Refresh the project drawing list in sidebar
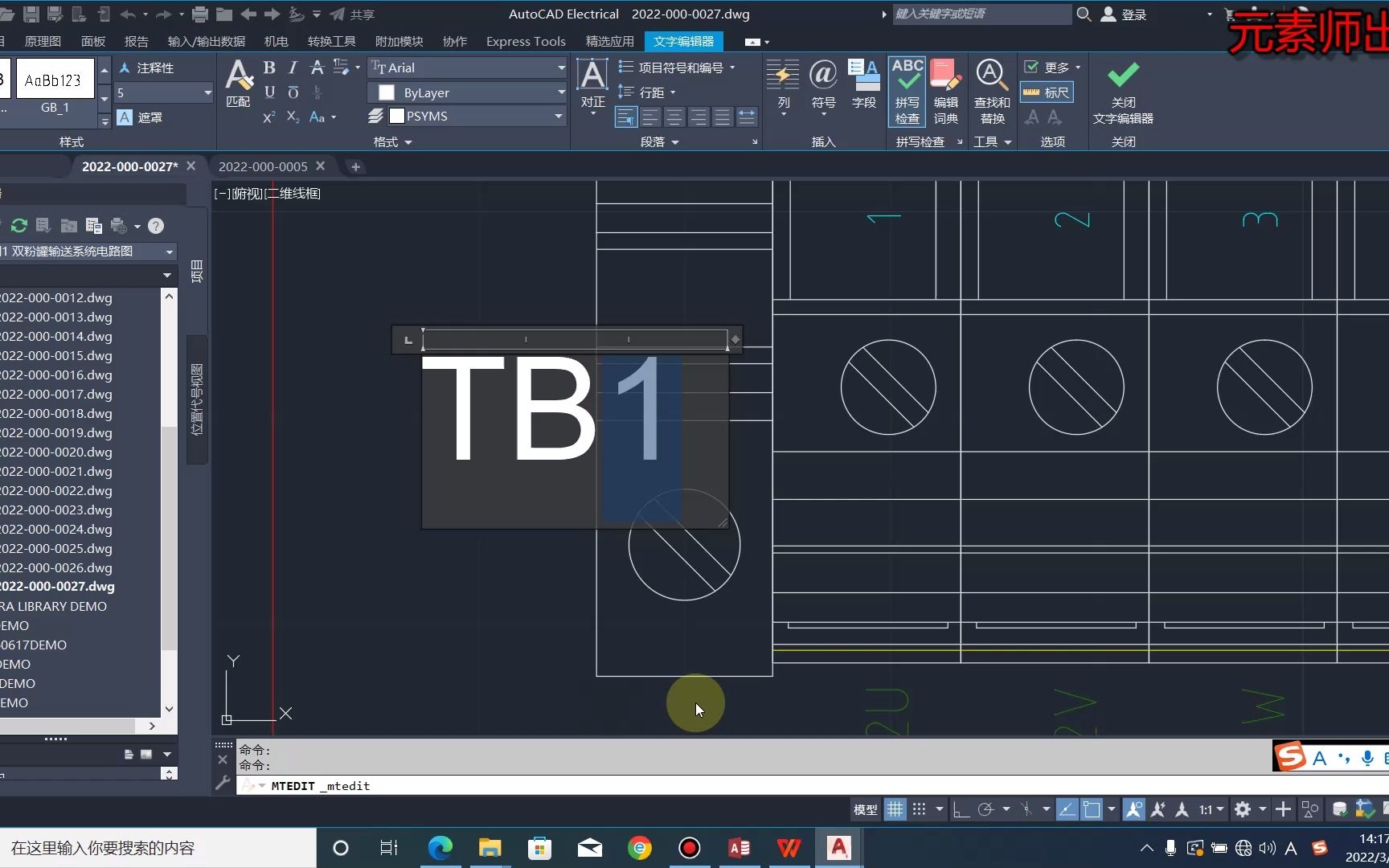1389x868 pixels. coord(18,226)
